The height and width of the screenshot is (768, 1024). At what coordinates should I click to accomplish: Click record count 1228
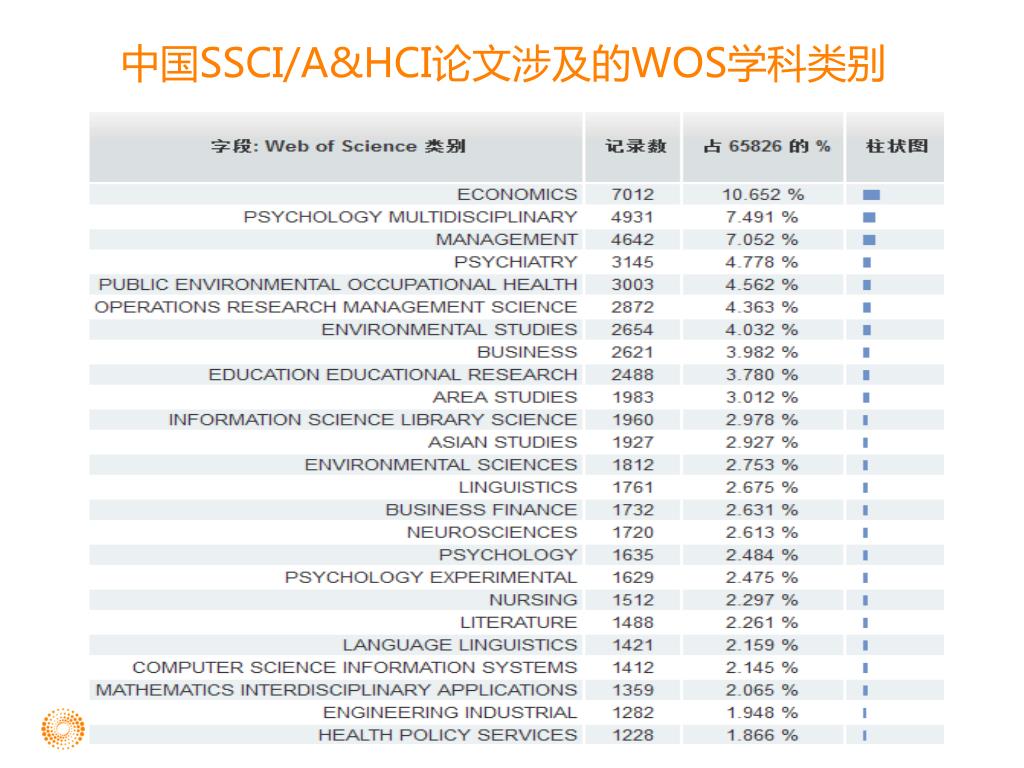[x=632, y=735]
